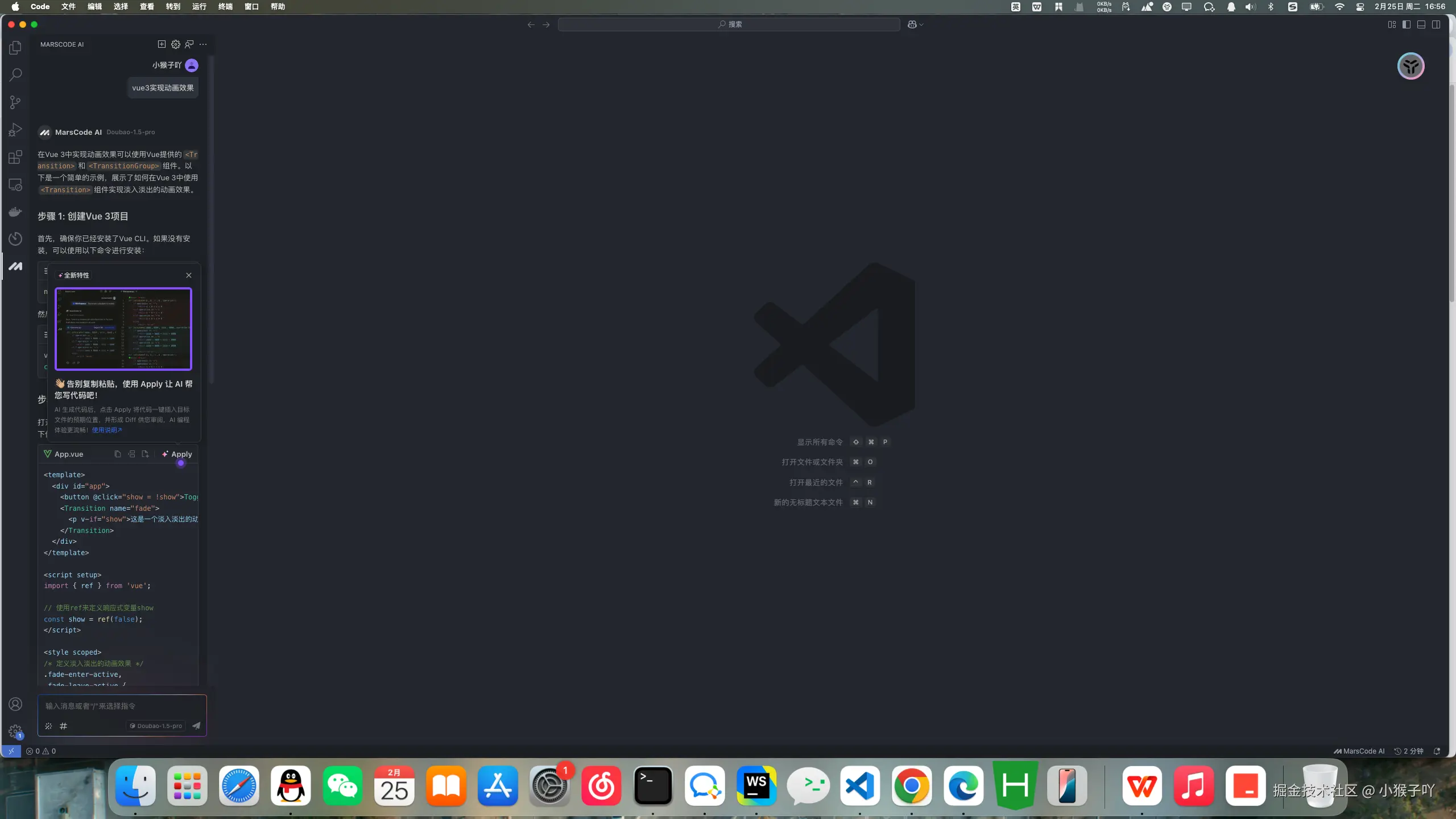
Task: Copy the App.vue code block
Action: [x=118, y=454]
